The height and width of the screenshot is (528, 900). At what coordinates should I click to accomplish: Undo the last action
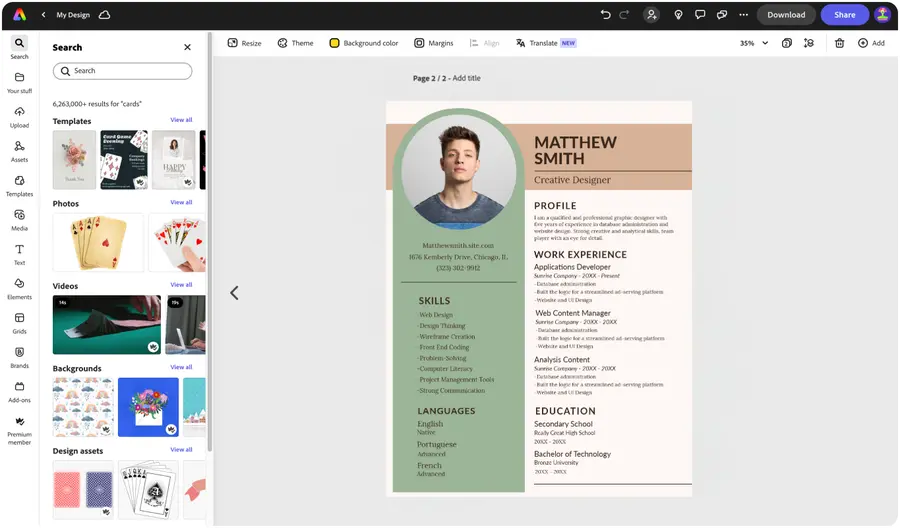pyautogui.click(x=605, y=15)
